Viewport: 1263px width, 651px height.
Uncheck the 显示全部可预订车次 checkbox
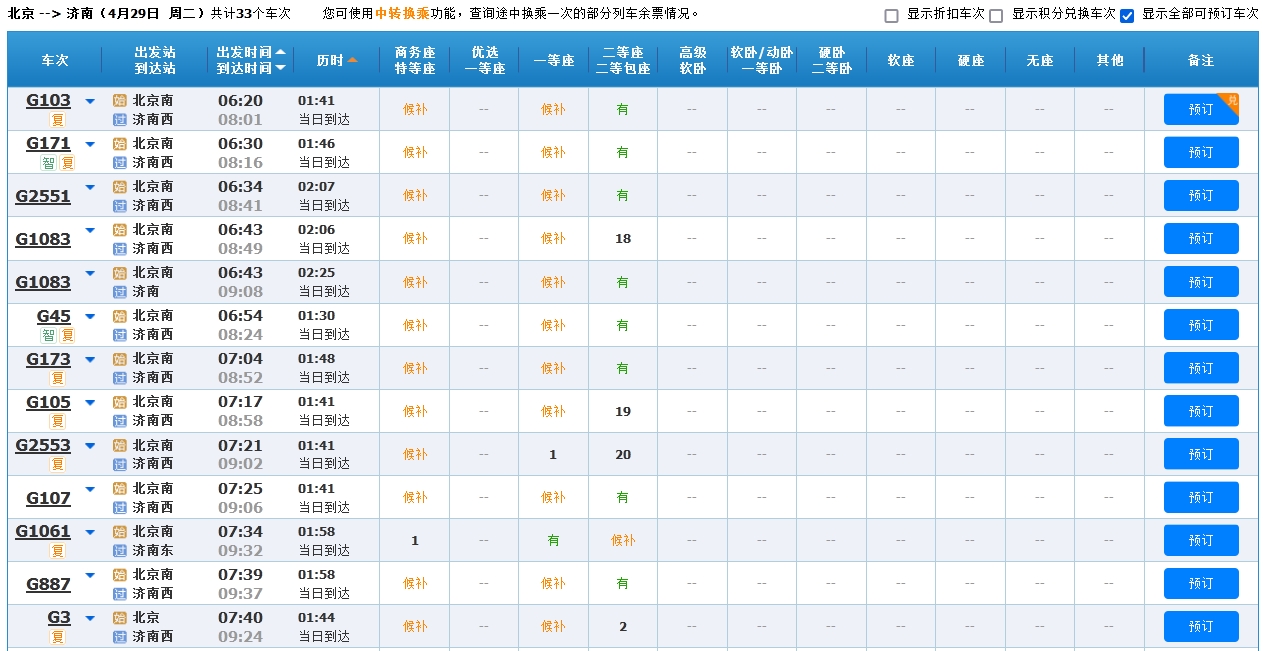pyautogui.click(x=1127, y=16)
